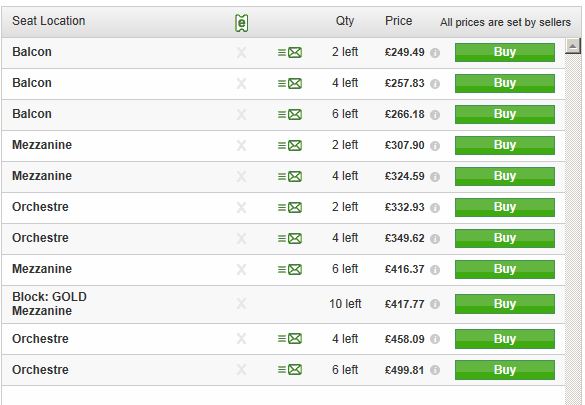This screenshot has width=585, height=405.
Task: Sort by the Seat Location column header
Action: (49, 21)
